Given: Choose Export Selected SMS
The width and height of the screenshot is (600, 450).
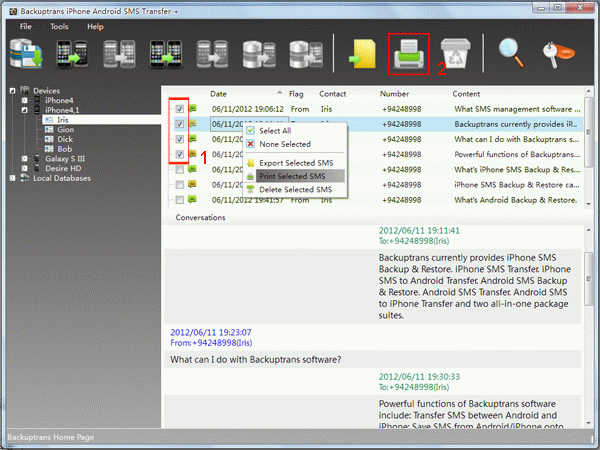Looking at the screenshot, I should click(295, 163).
